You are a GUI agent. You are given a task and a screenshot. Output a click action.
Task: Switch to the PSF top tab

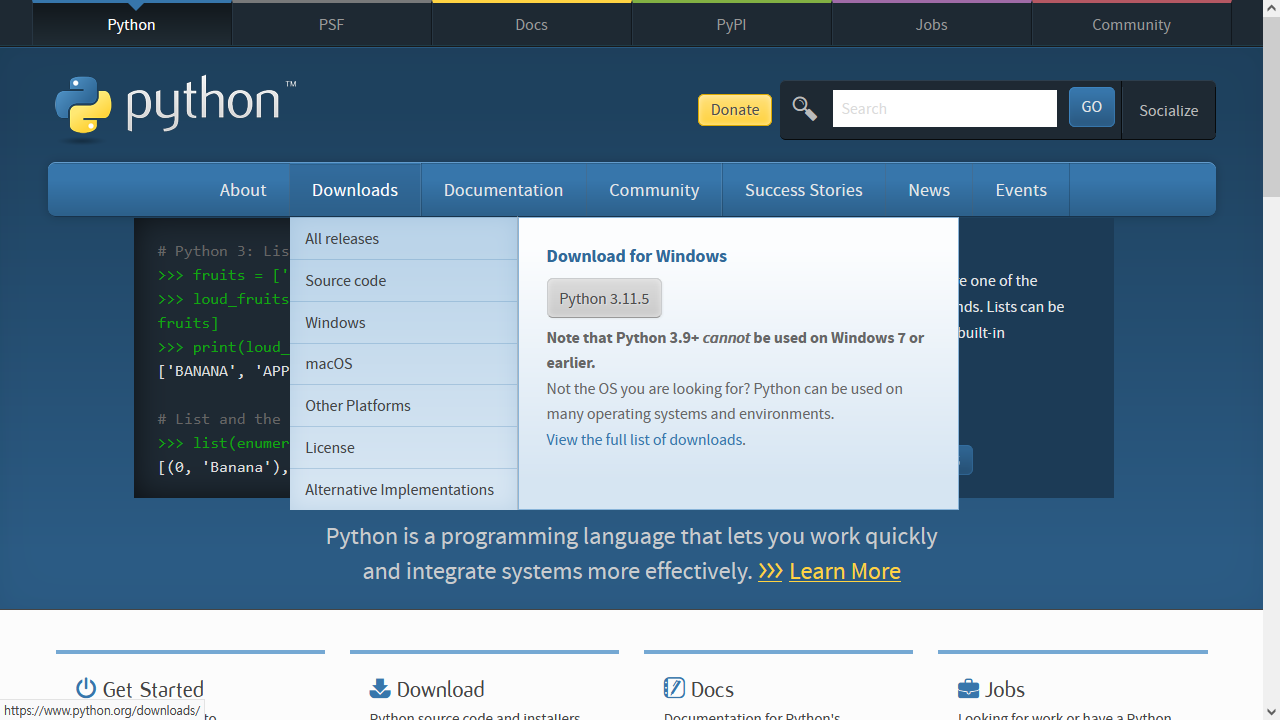(x=332, y=24)
